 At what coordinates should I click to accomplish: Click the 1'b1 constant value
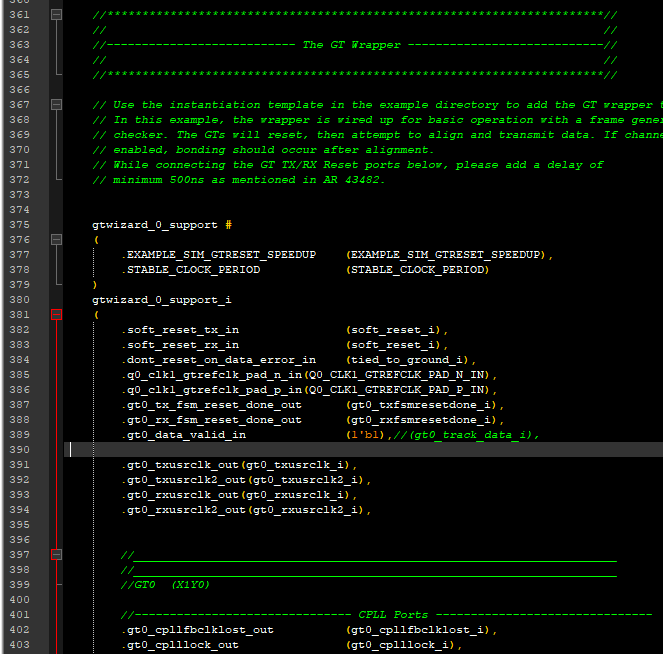tap(365, 435)
